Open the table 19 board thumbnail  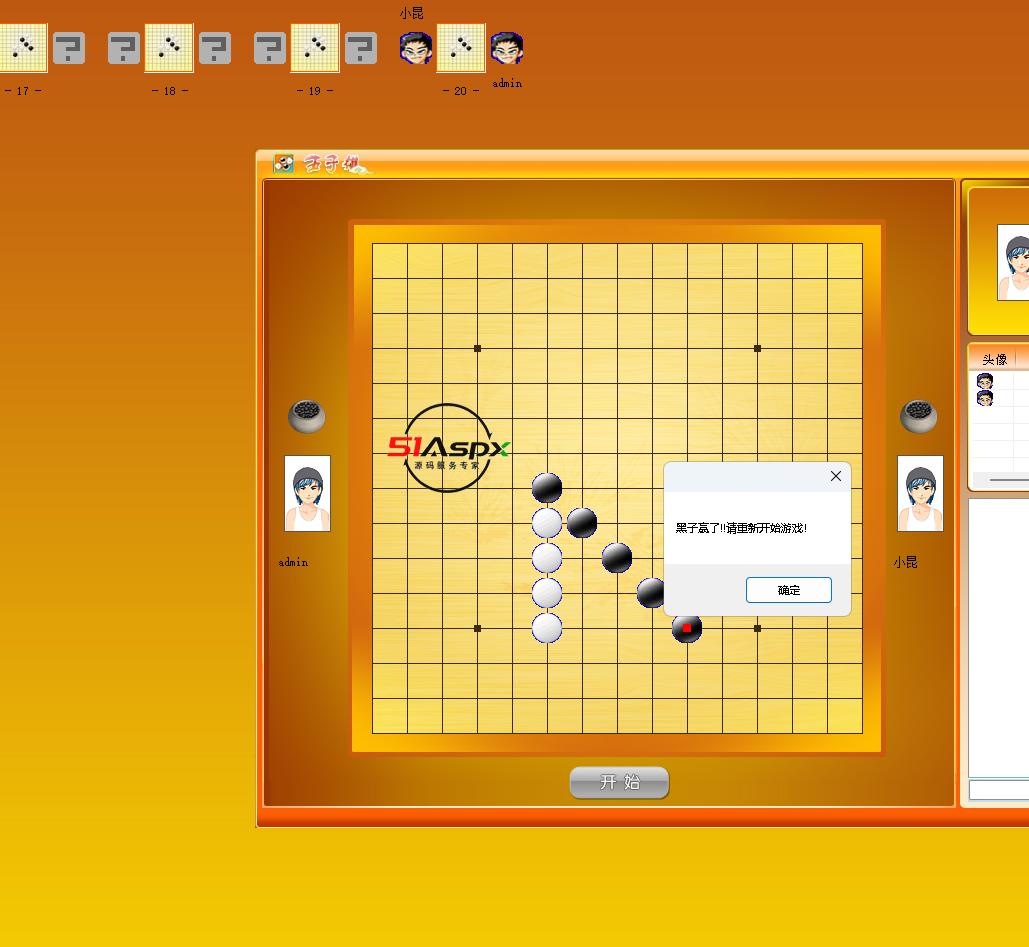[315, 47]
